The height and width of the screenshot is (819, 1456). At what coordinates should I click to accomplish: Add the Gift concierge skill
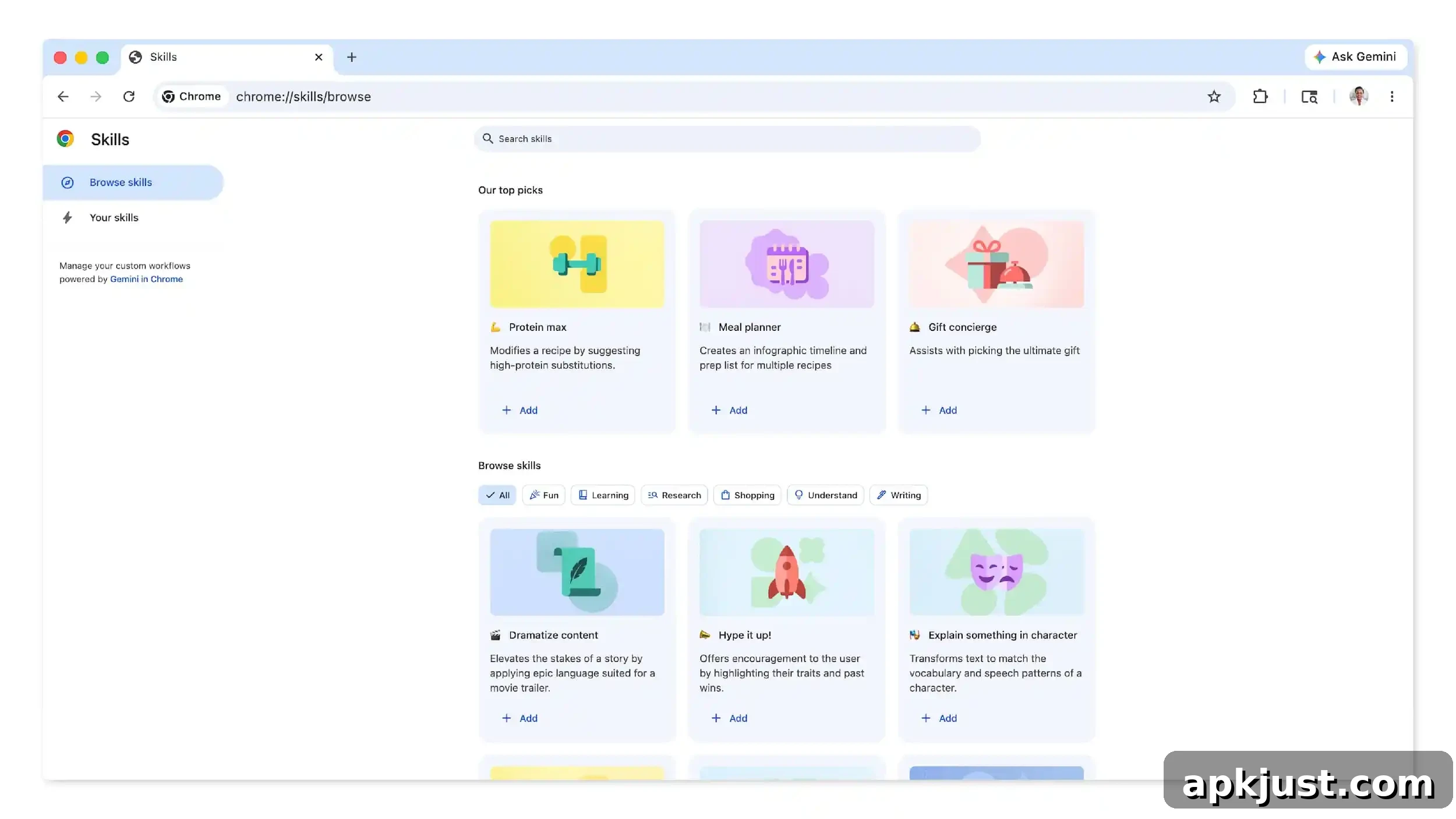click(x=939, y=410)
